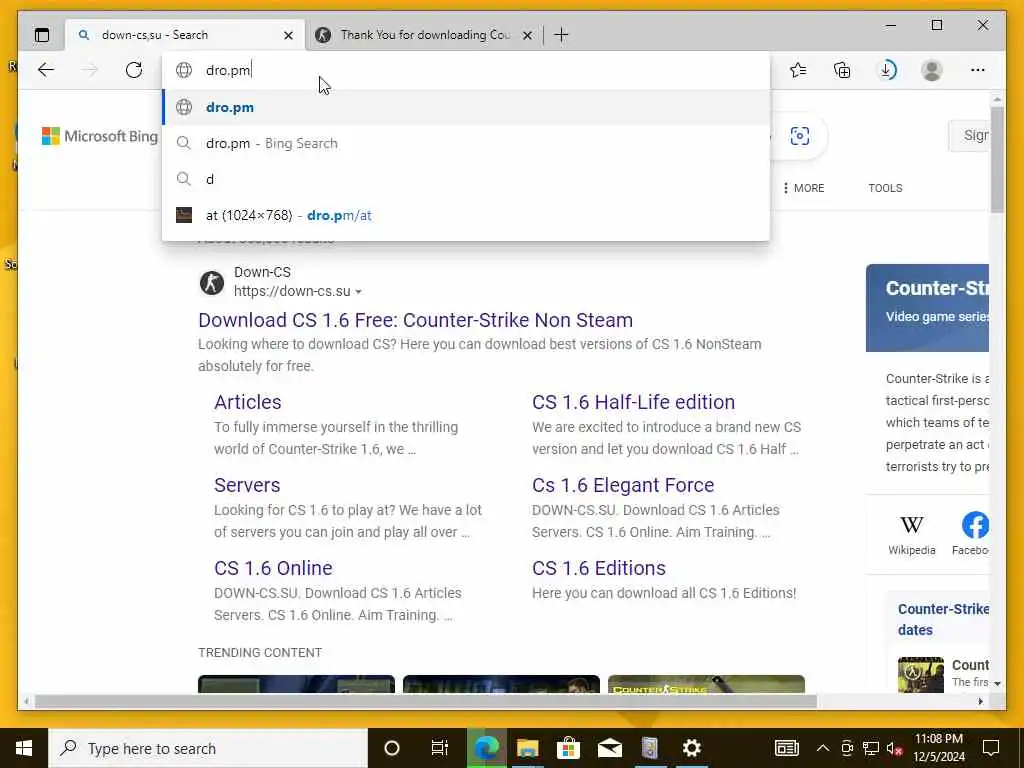The width and height of the screenshot is (1024, 768).
Task: Click Microsoft Edge taskbar icon
Action: pos(487,748)
